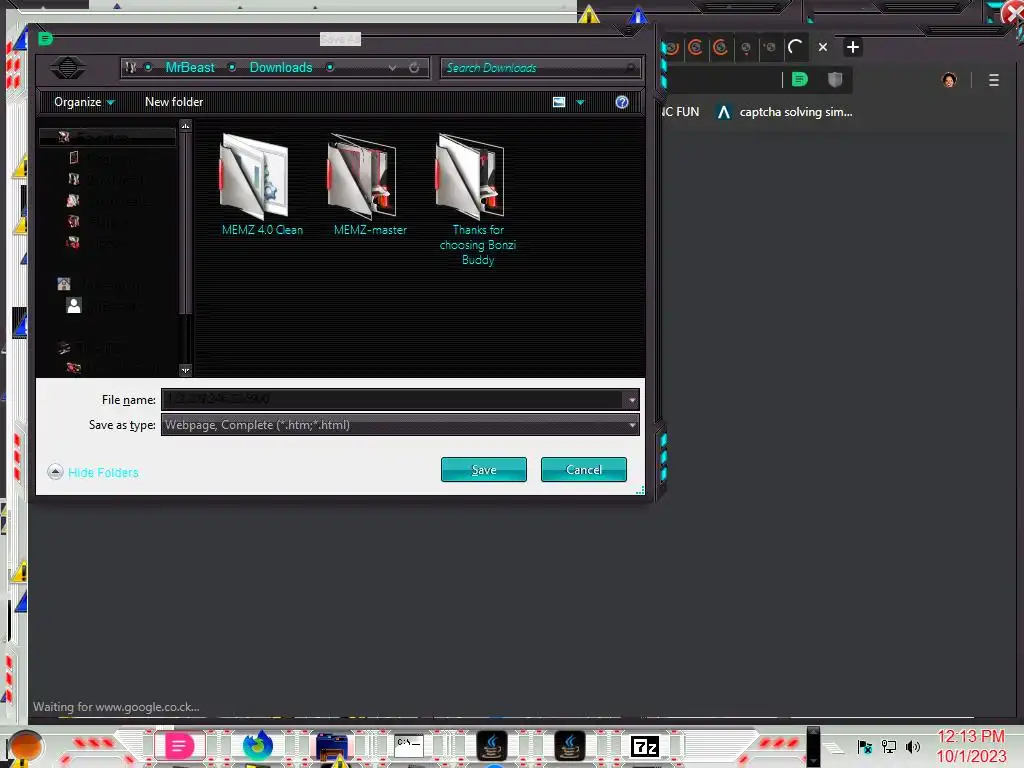The image size is (1024, 768).
Task: Click the white user profile icon in navigation pane
Action: click(74, 306)
